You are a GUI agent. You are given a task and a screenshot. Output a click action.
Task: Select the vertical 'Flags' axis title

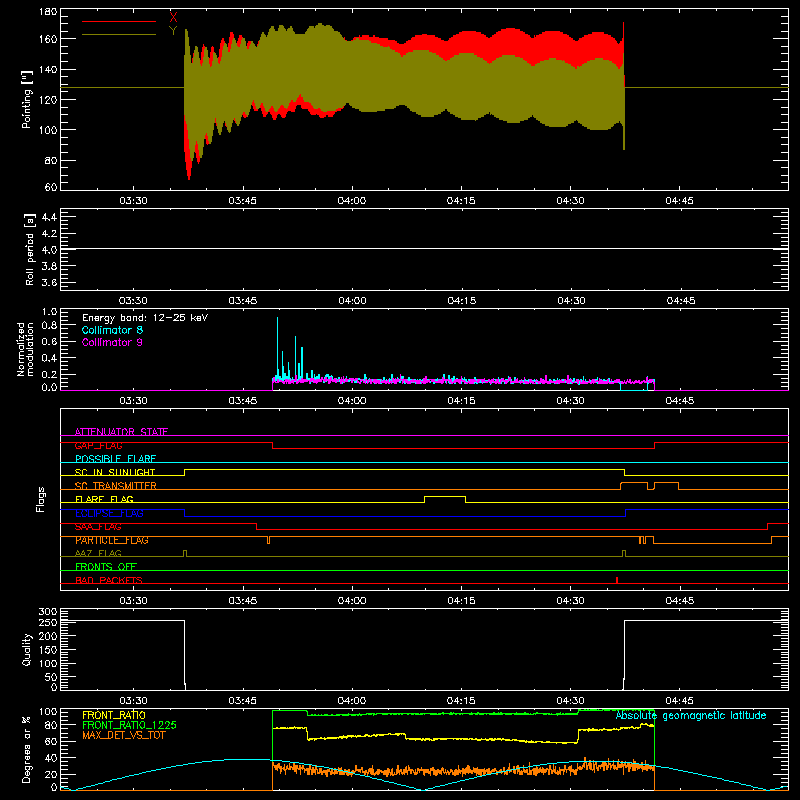tap(40, 499)
